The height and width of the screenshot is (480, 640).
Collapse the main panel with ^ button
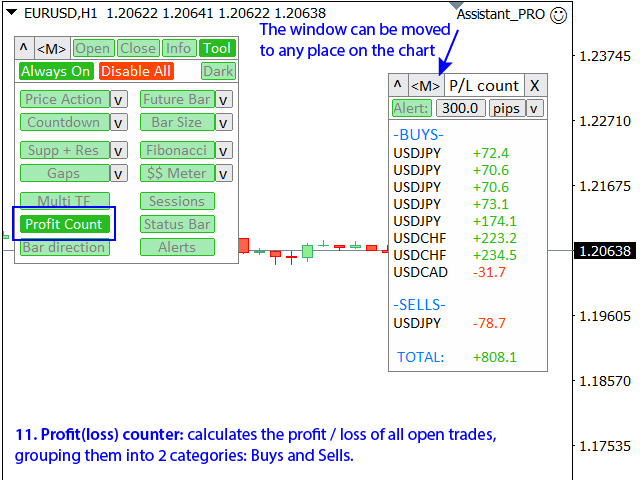coord(24,48)
